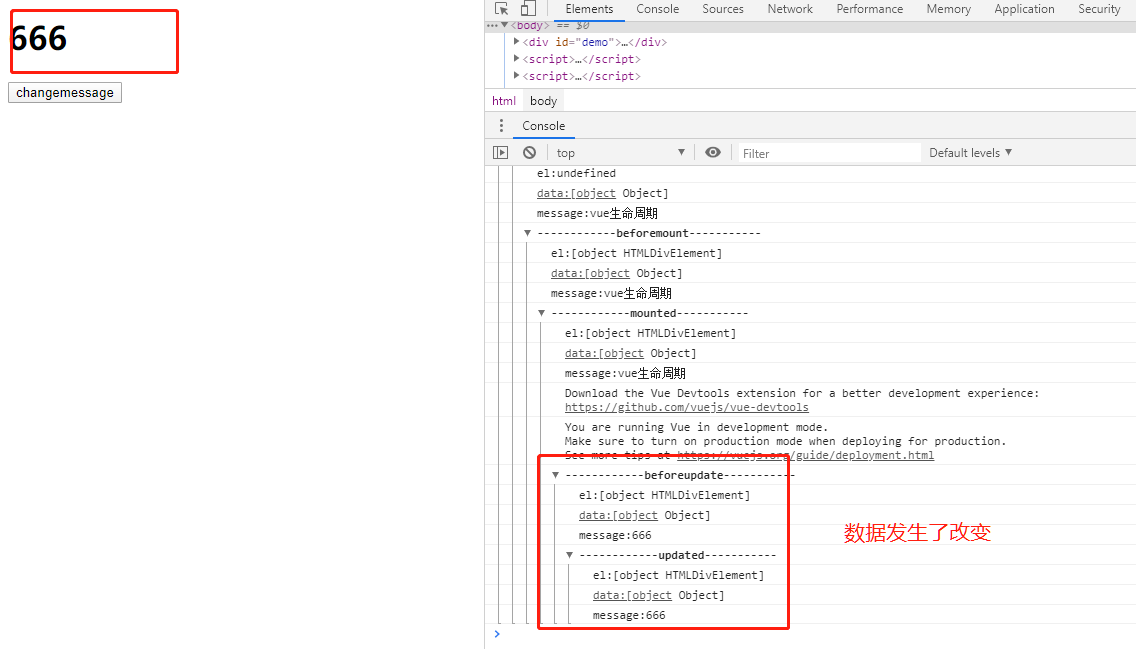Open the Sources tab

pyautogui.click(x=722, y=9)
